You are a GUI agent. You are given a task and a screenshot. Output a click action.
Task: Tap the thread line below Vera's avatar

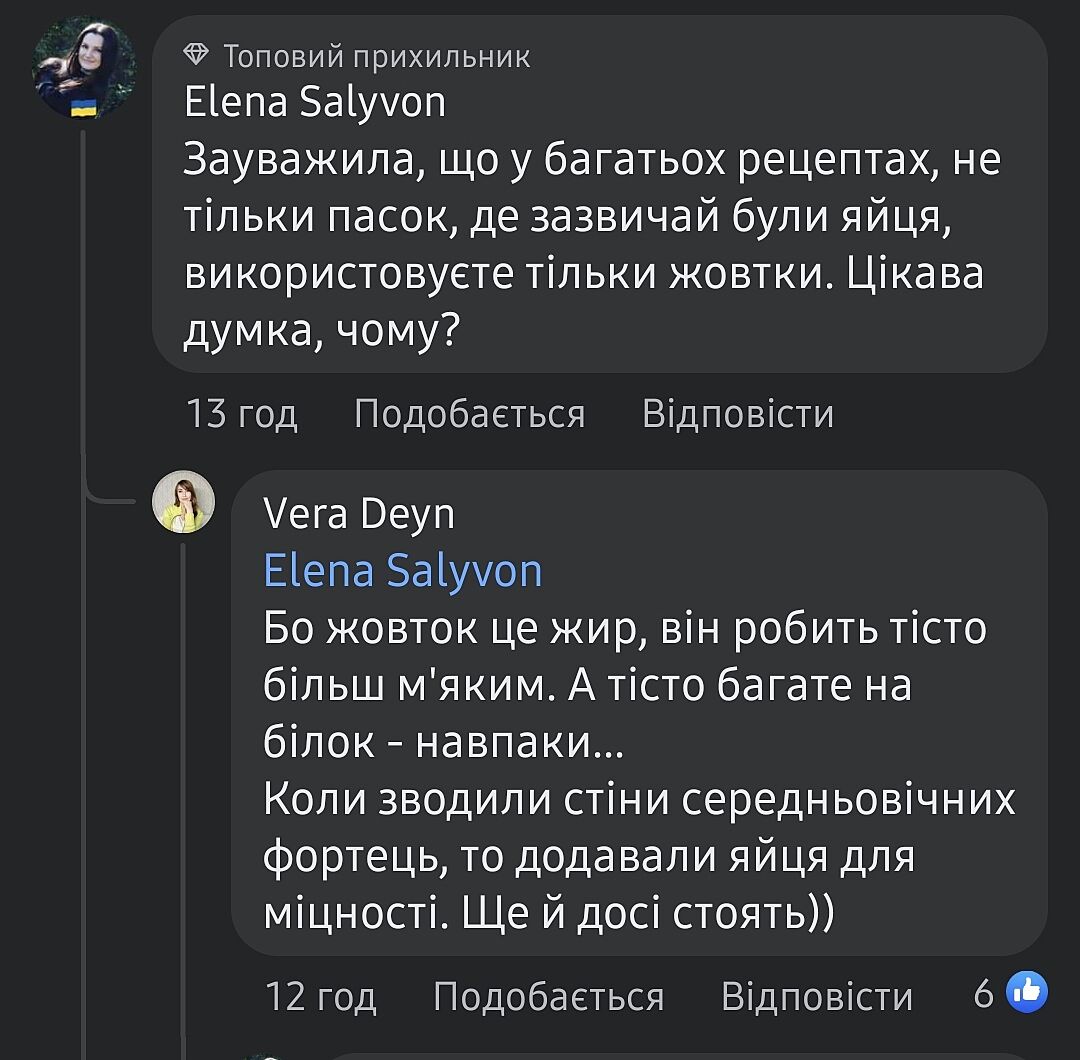point(183,780)
